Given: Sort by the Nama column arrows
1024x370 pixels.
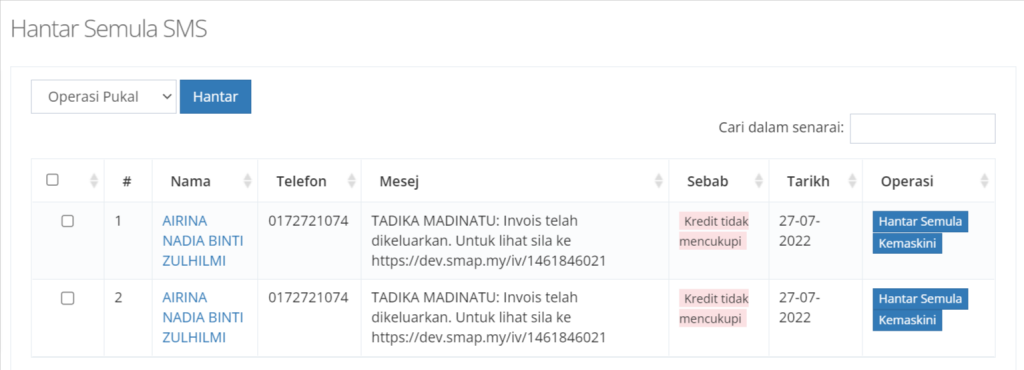Looking at the screenshot, I should click(248, 181).
